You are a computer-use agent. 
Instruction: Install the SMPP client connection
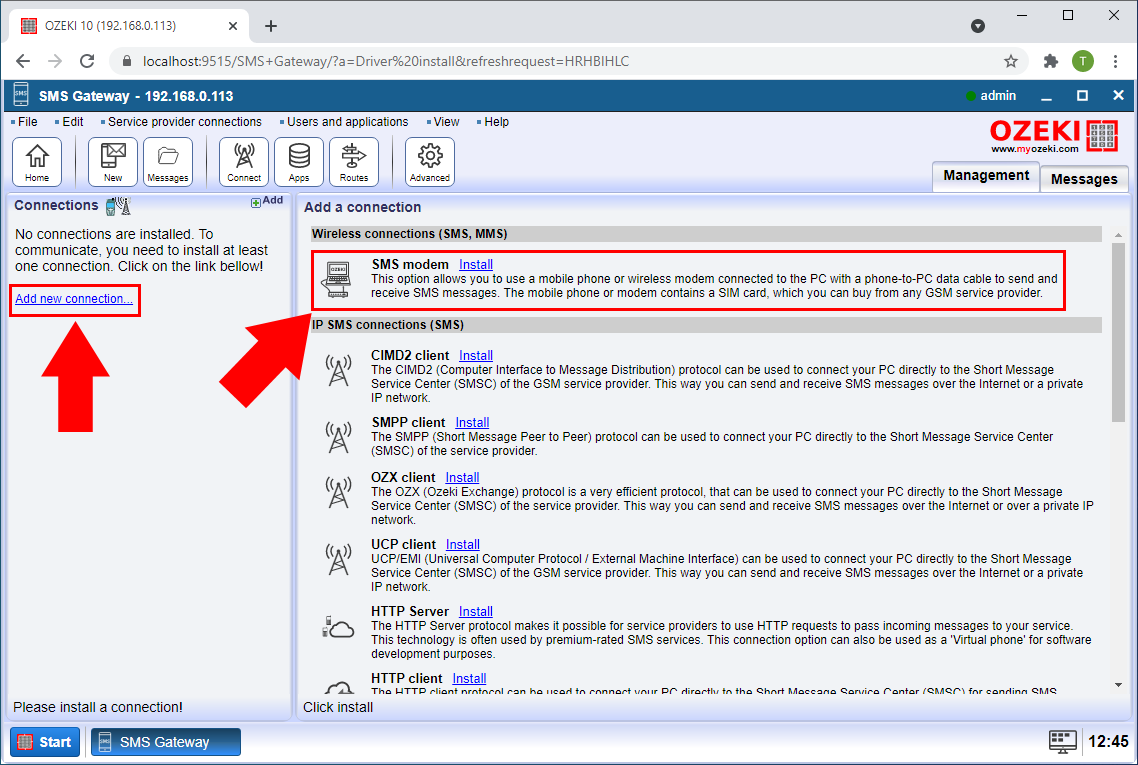click(472, 422)
